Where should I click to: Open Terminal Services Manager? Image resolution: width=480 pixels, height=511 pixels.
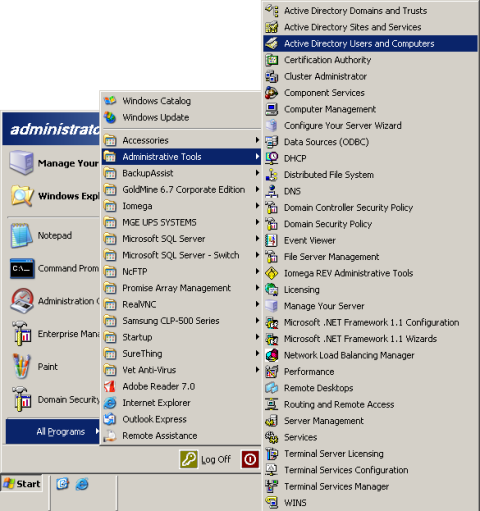pyautogui.click(x=370, y=486)
